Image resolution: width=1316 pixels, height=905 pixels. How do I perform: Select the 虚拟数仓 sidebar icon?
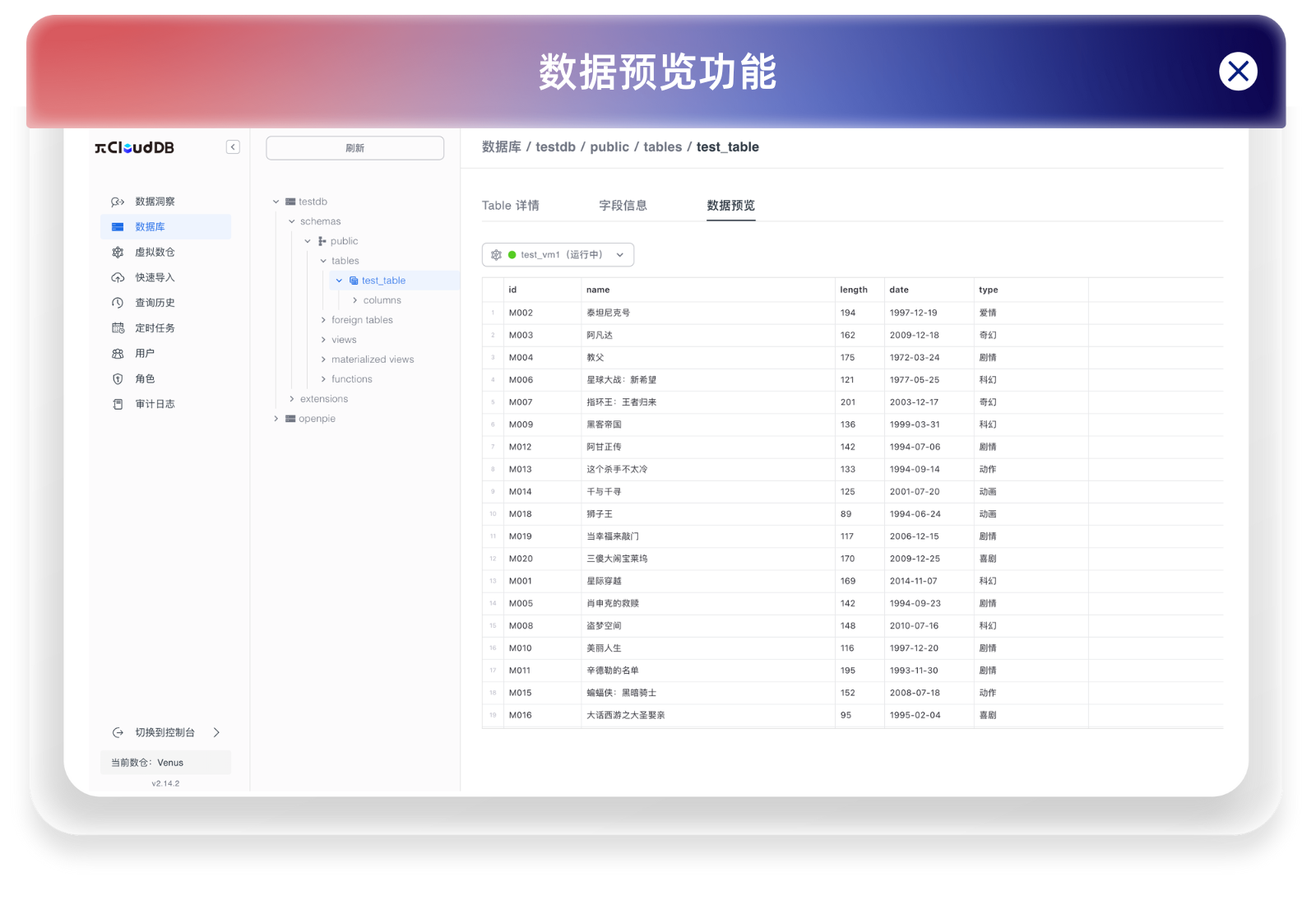point(118,253)
